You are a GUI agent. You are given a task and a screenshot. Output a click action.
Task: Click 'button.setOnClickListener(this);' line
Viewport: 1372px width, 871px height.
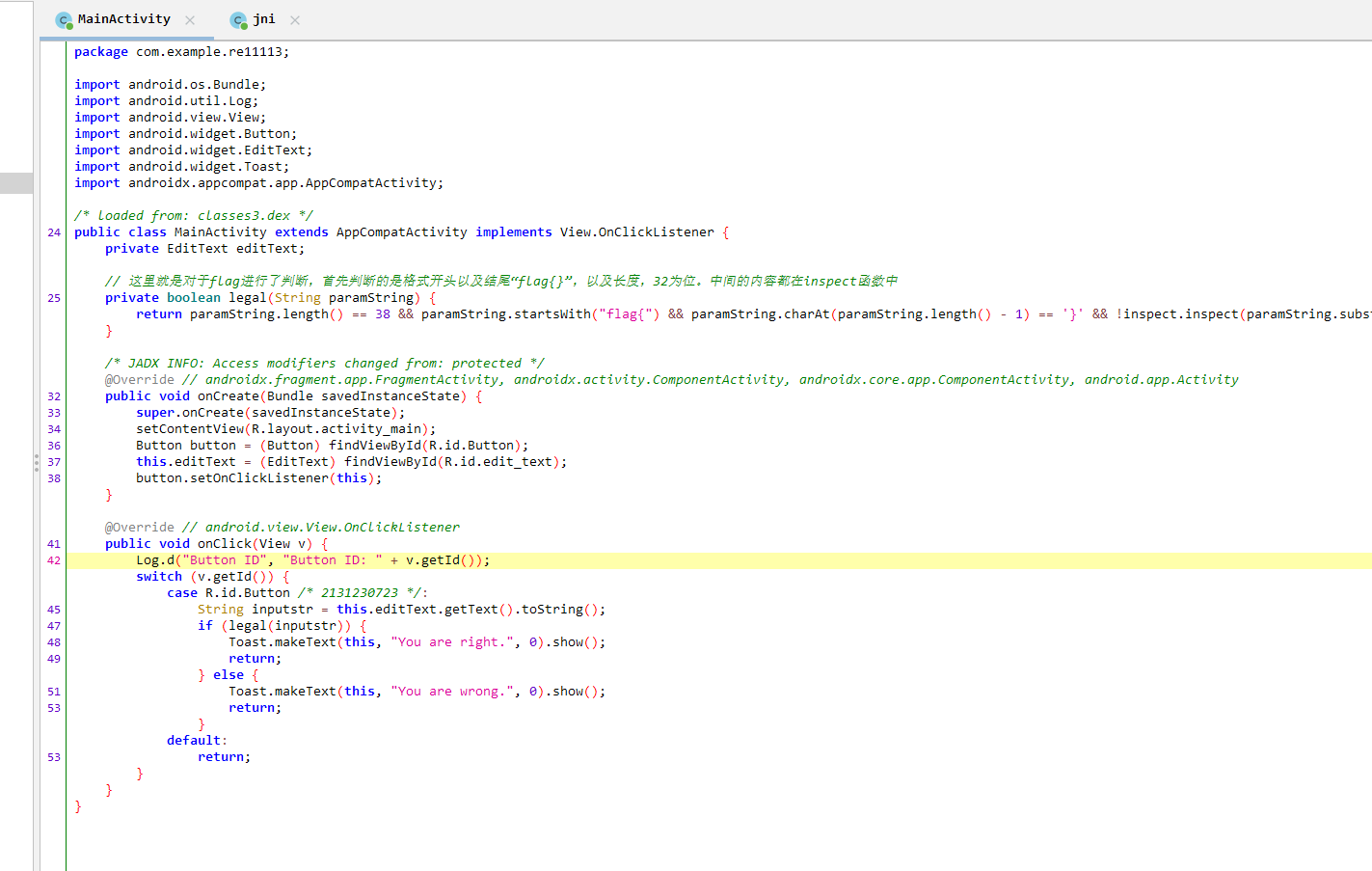(258, 478)
